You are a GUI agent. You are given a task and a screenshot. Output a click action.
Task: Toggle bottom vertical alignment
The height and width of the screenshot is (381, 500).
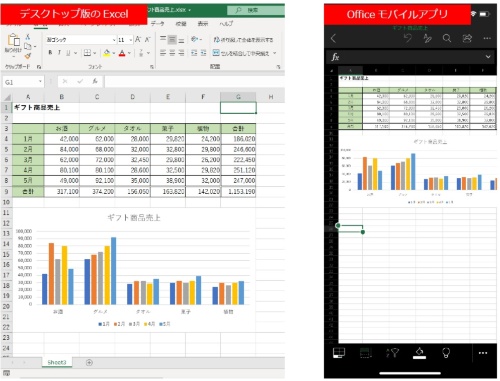pos(181,40)
